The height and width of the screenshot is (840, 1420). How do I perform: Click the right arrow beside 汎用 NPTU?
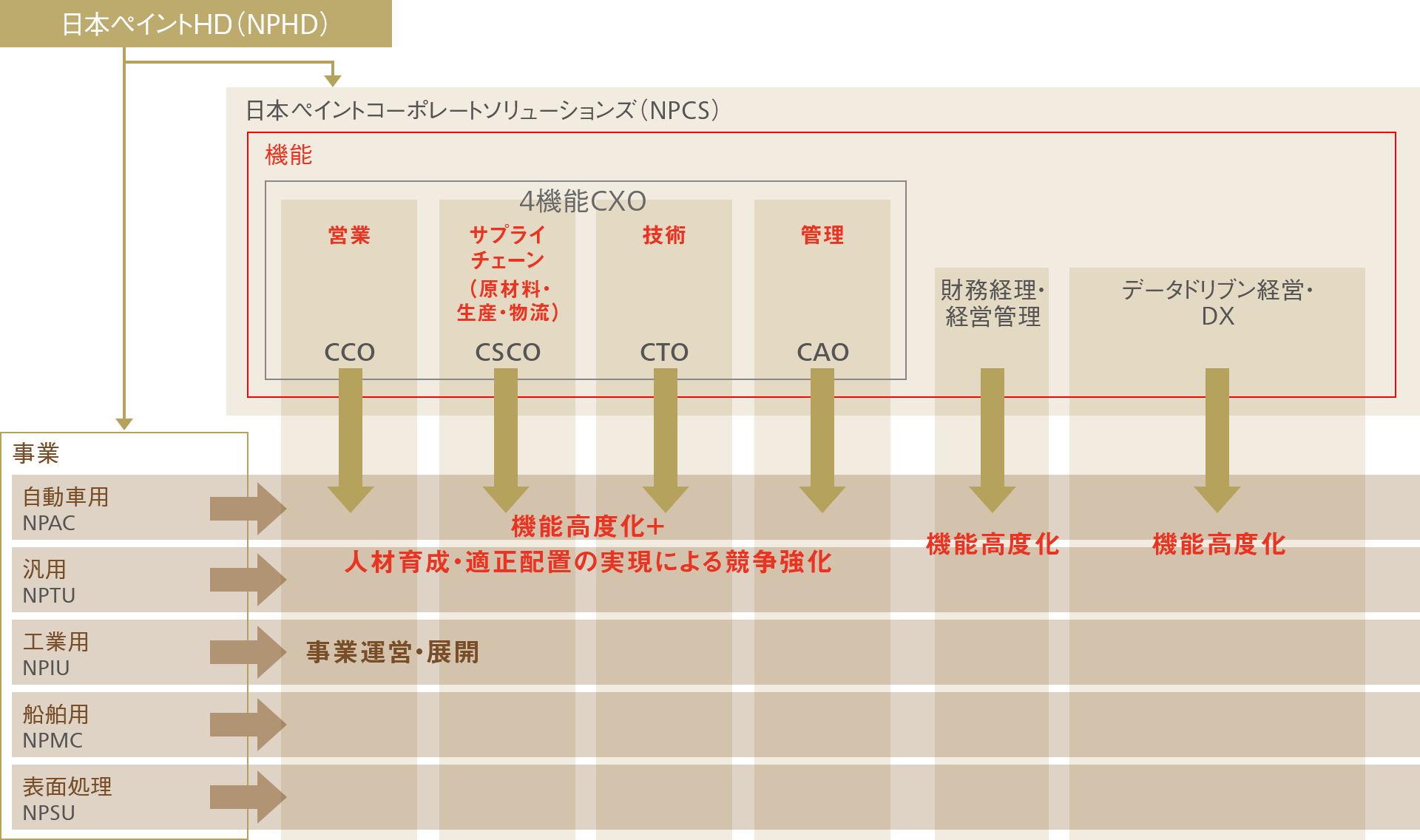(x=248, y=580)
